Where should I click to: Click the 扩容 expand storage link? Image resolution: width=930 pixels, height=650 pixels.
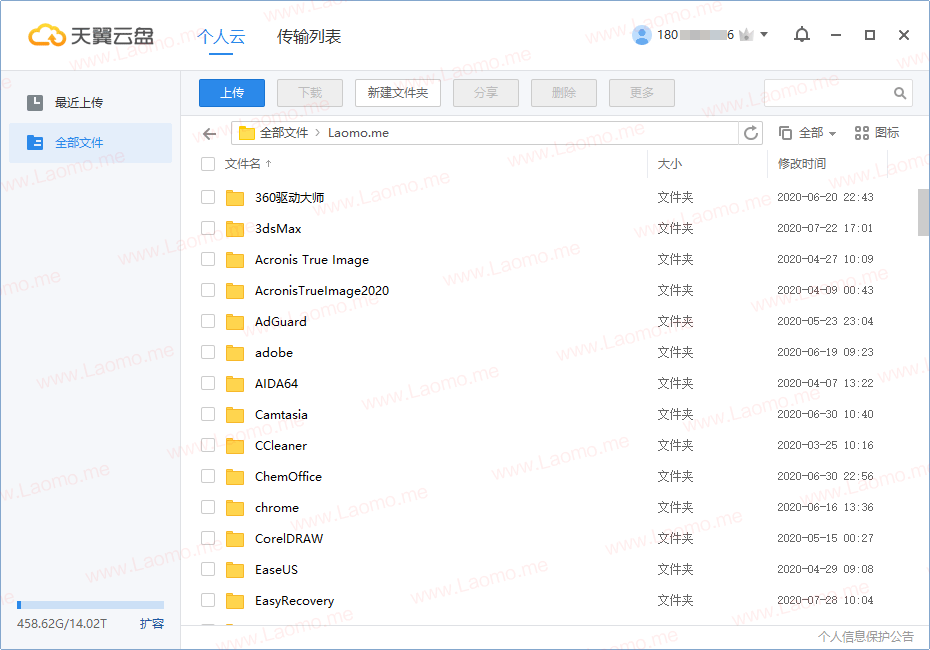pos(152,624)
